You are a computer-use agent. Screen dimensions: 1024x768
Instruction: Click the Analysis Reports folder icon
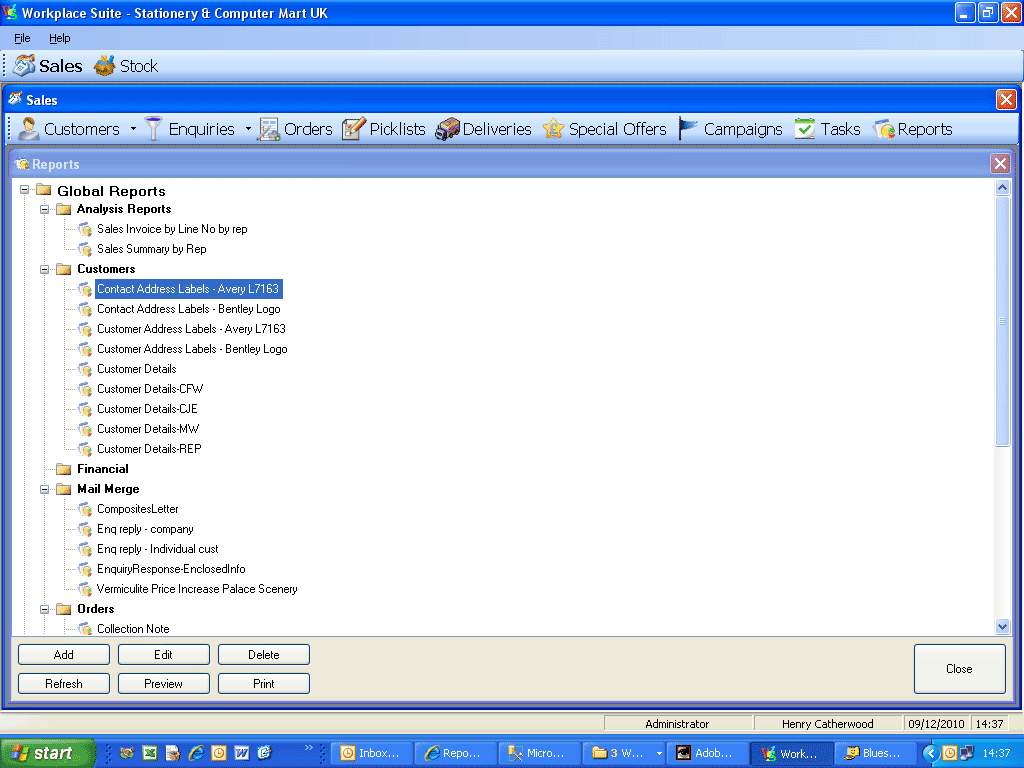click(x=63, y=209)
